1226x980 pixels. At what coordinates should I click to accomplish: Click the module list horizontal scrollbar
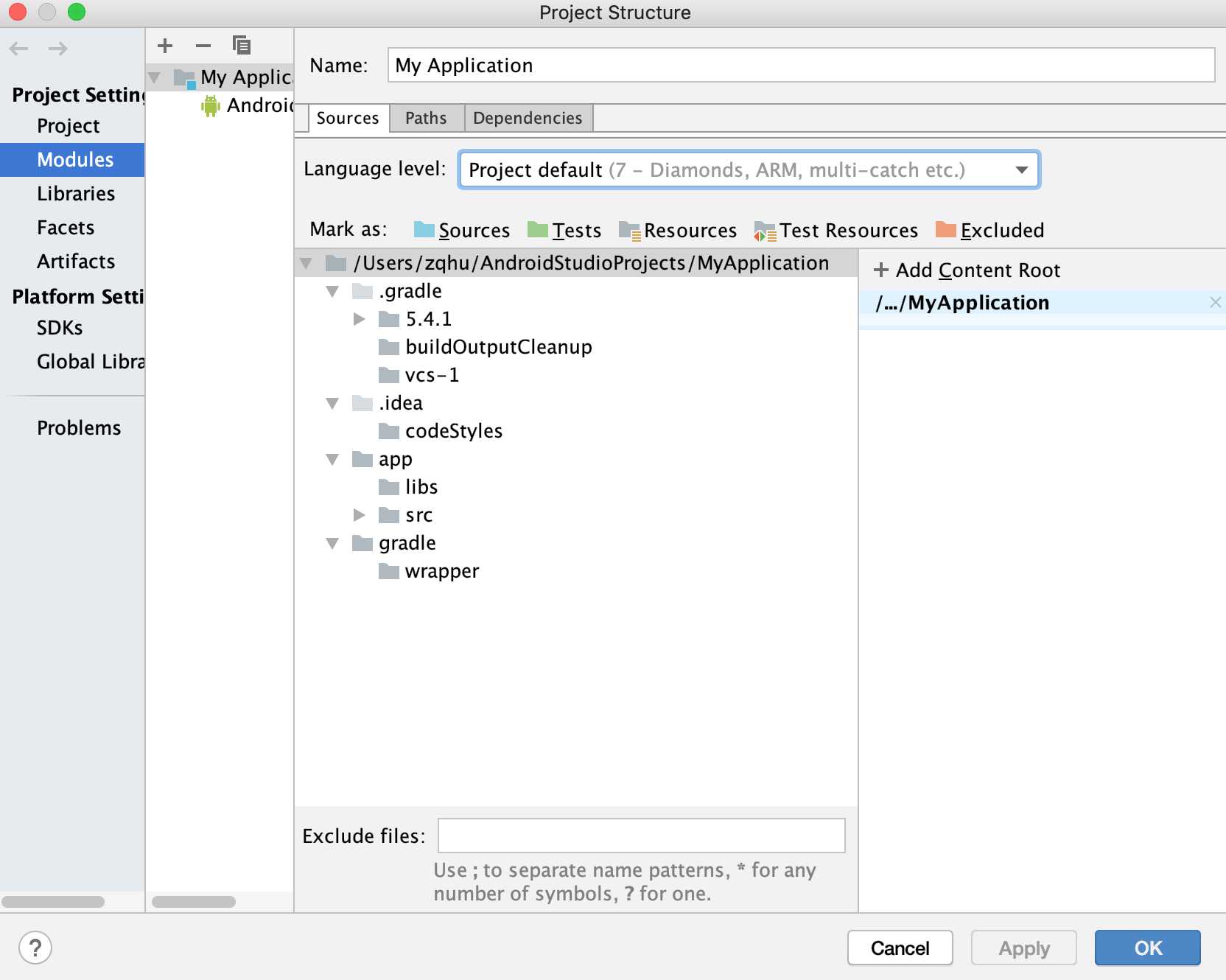(x=194, y=902)
